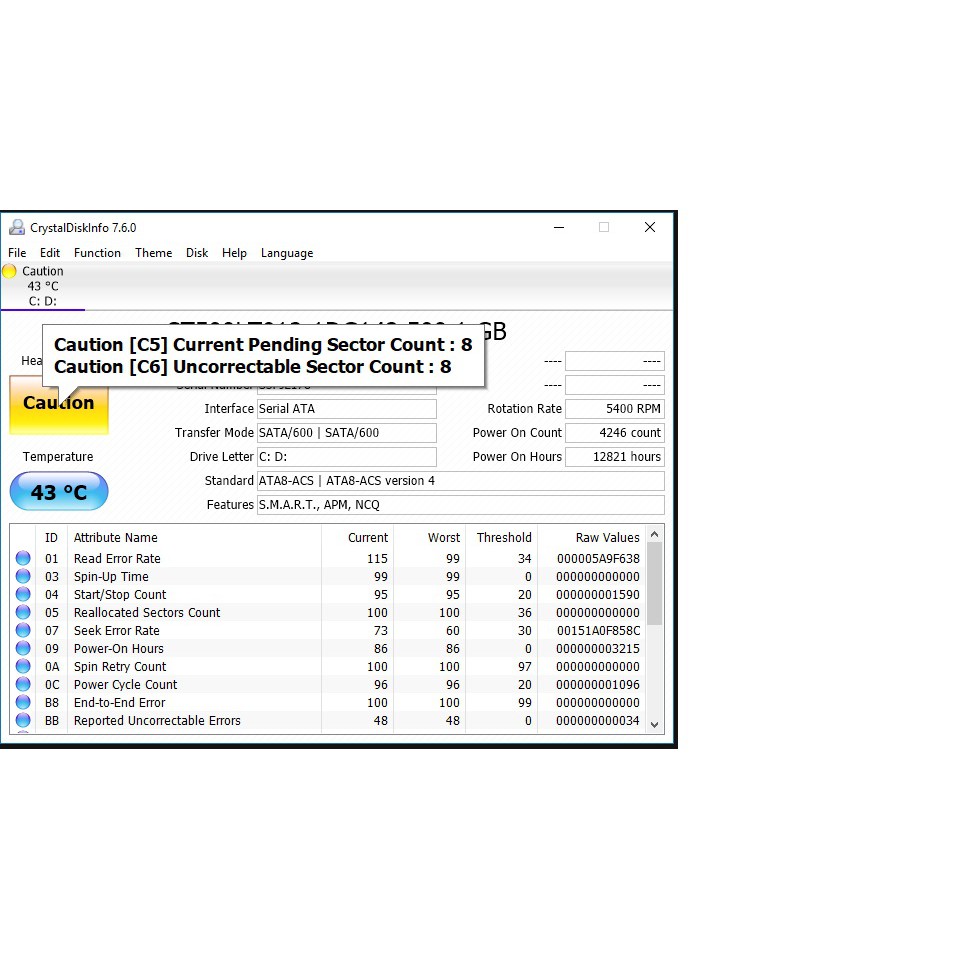Click the status orb beside Reallocated Sectors Count
Viewport: 960px width, 960px height.
(x=23, y=613)
